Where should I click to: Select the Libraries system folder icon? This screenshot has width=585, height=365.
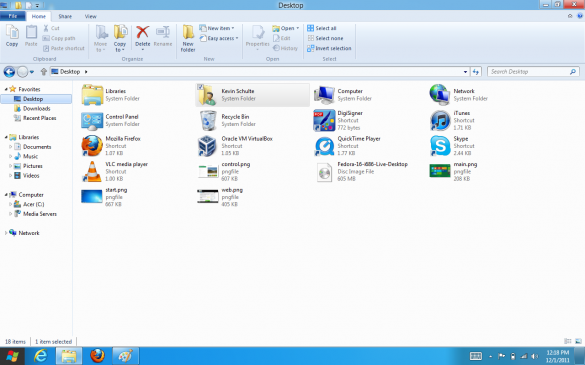pyautogui.click(x=92, y=95)
